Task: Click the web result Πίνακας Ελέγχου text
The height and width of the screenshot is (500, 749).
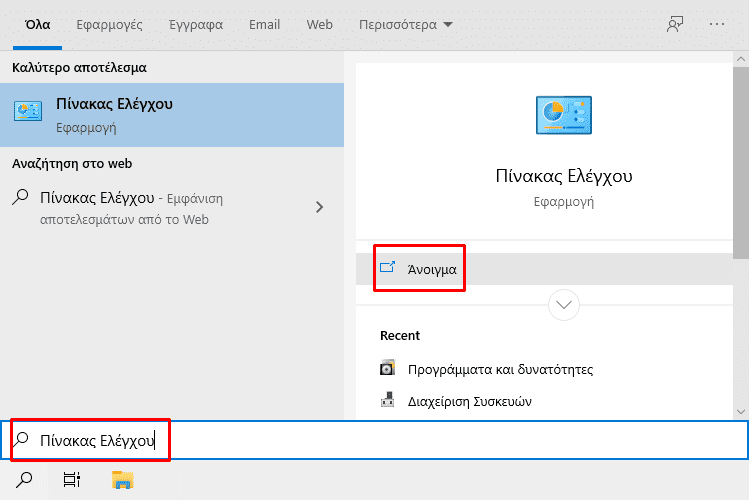Action: [97, 198]
